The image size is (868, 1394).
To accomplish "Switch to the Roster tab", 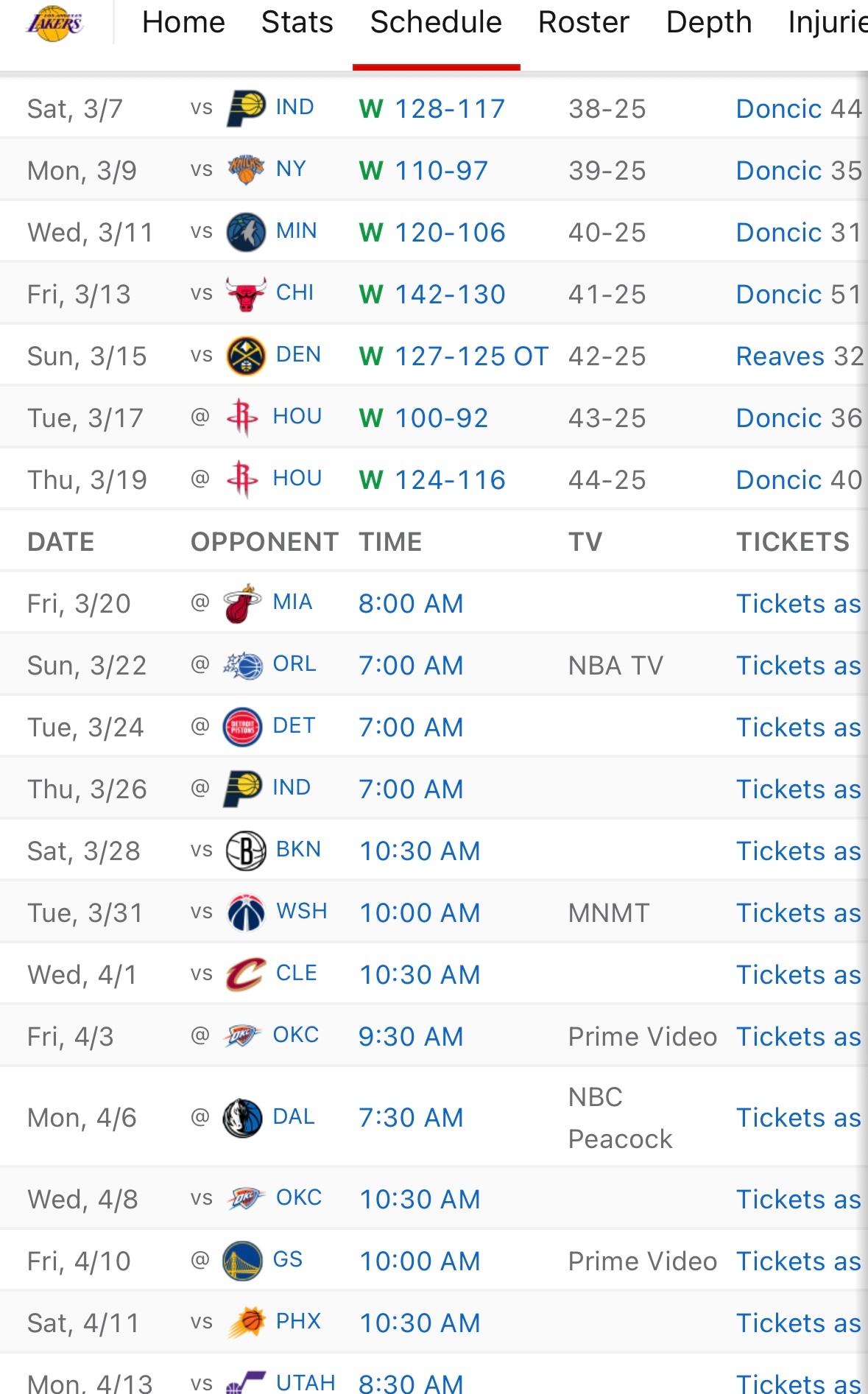I will 584,22.
